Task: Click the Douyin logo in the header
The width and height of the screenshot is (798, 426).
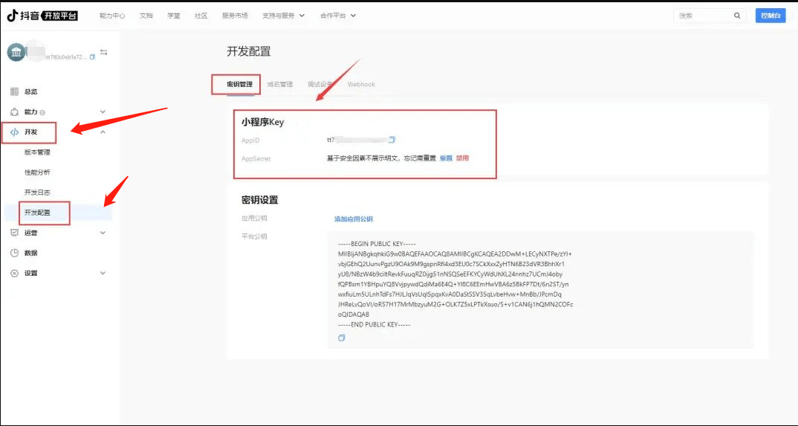Action: 42,16
